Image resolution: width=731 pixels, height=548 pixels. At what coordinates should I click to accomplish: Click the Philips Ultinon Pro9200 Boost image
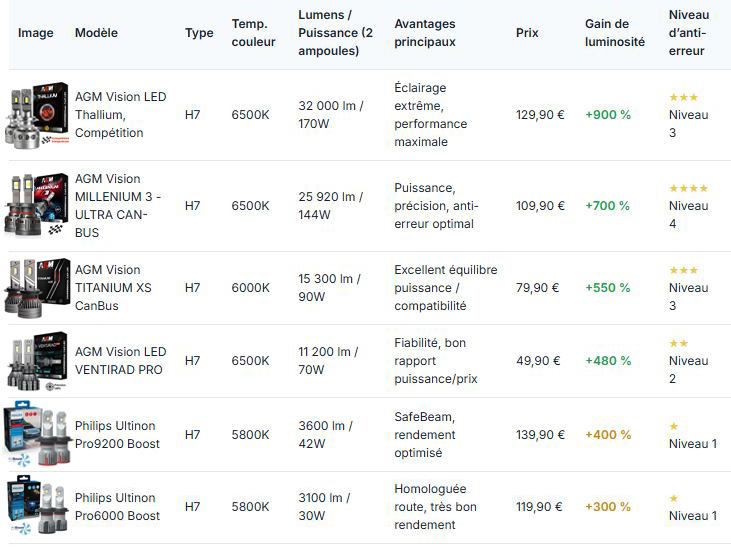[x=36, y=435]
